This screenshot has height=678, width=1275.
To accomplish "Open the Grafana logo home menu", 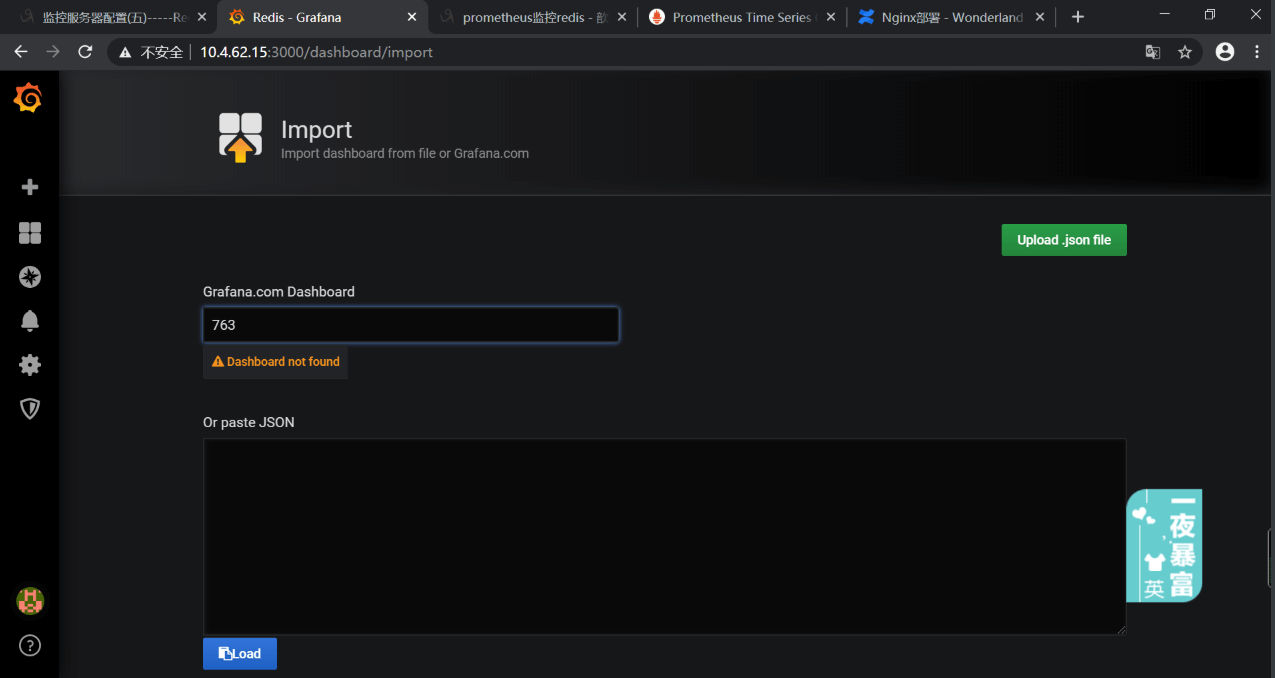I will point(28,98).
